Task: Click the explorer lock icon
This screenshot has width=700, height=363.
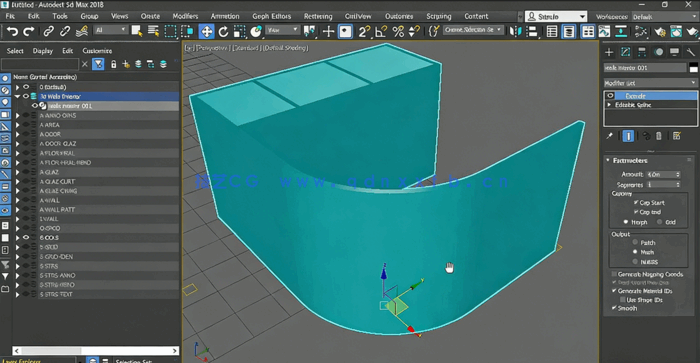Action: click(x=113, y=64)
